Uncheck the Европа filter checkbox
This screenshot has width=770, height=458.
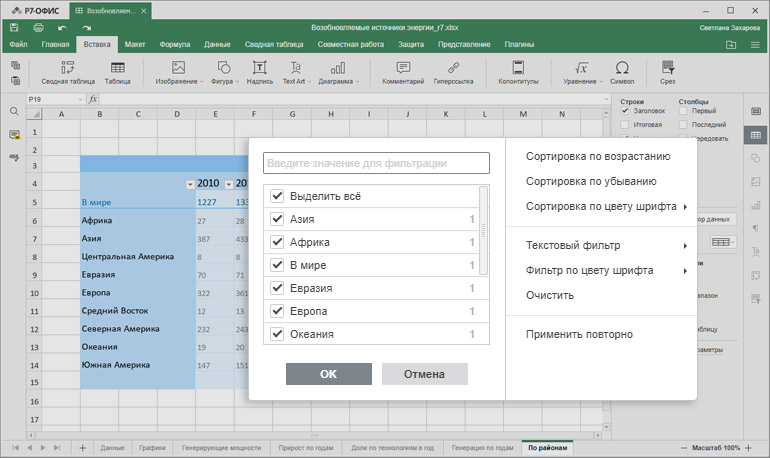(x=277, y=311)
